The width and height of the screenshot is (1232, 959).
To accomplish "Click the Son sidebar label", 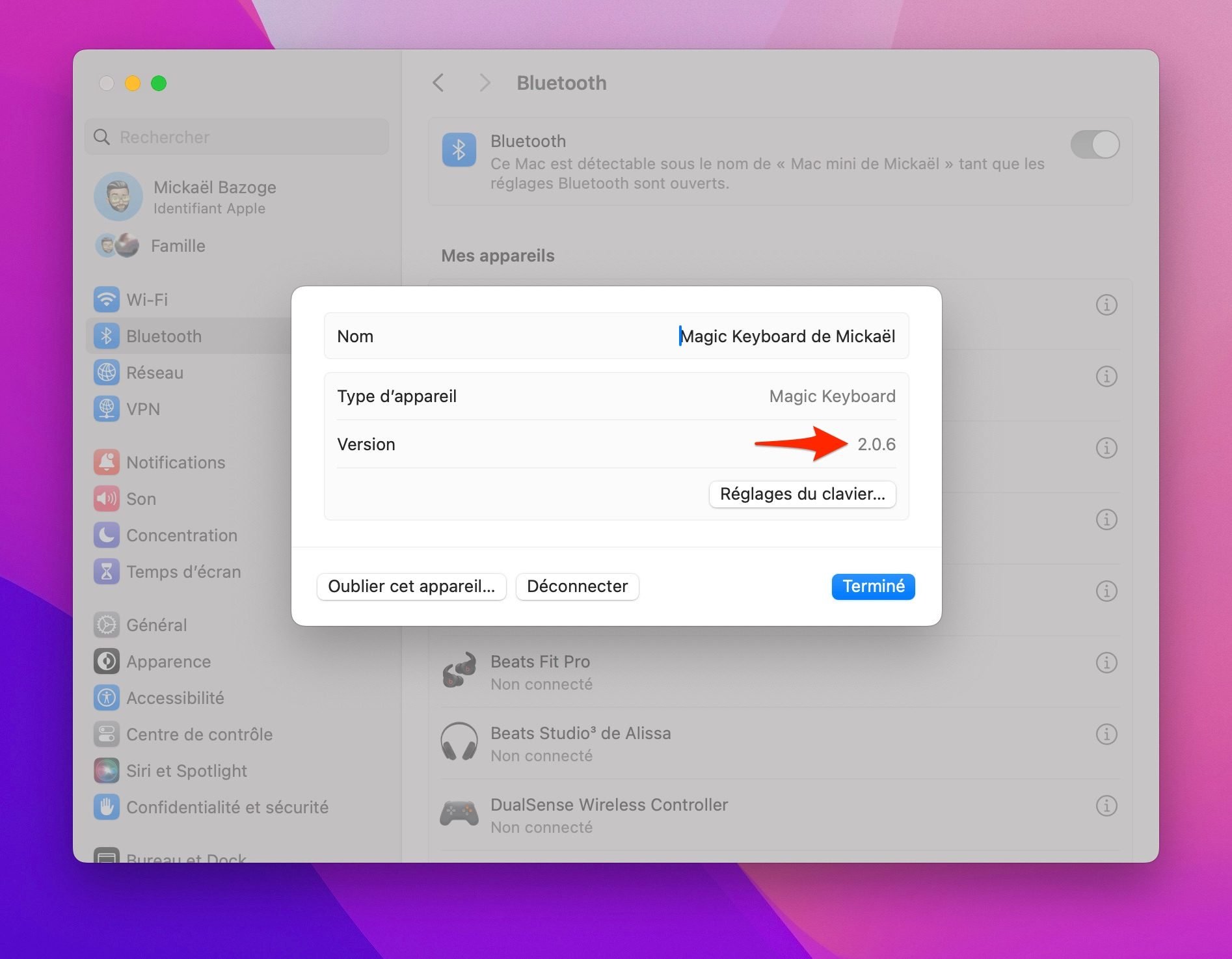I will (141, 499).
